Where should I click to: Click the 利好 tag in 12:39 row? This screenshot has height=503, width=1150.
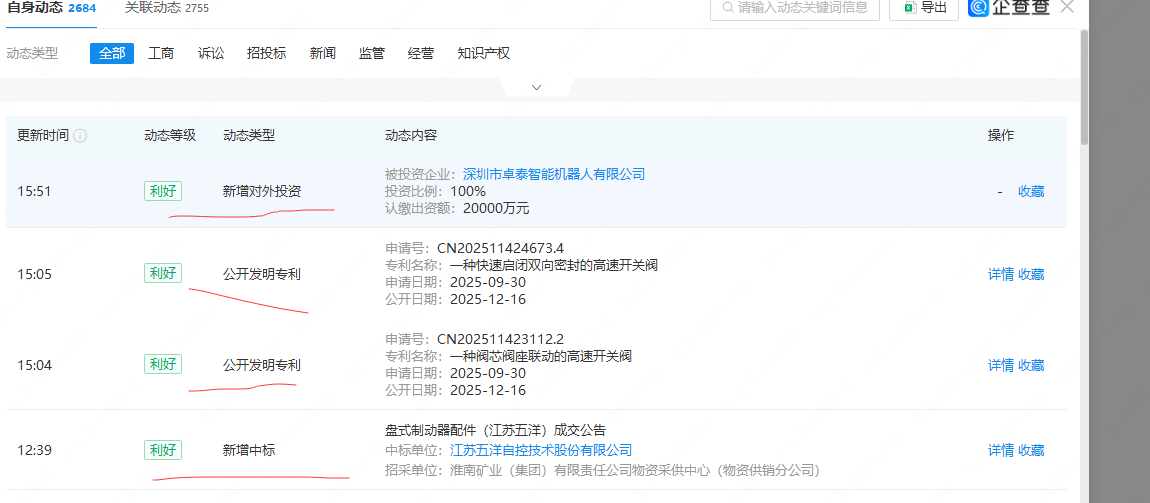pyautogui.click(x=163, y=449)
